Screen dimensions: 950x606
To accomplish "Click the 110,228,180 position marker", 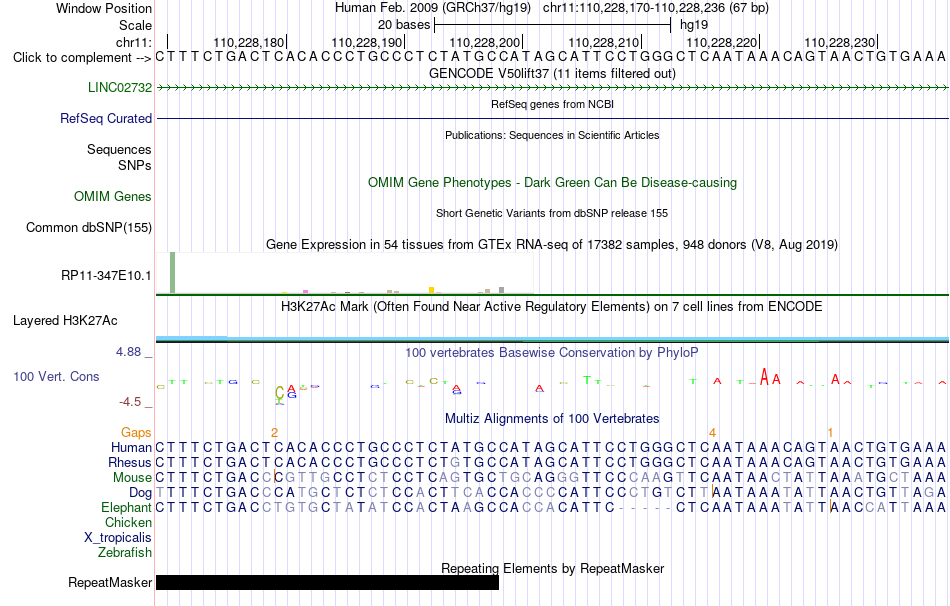I will [249, 42].
